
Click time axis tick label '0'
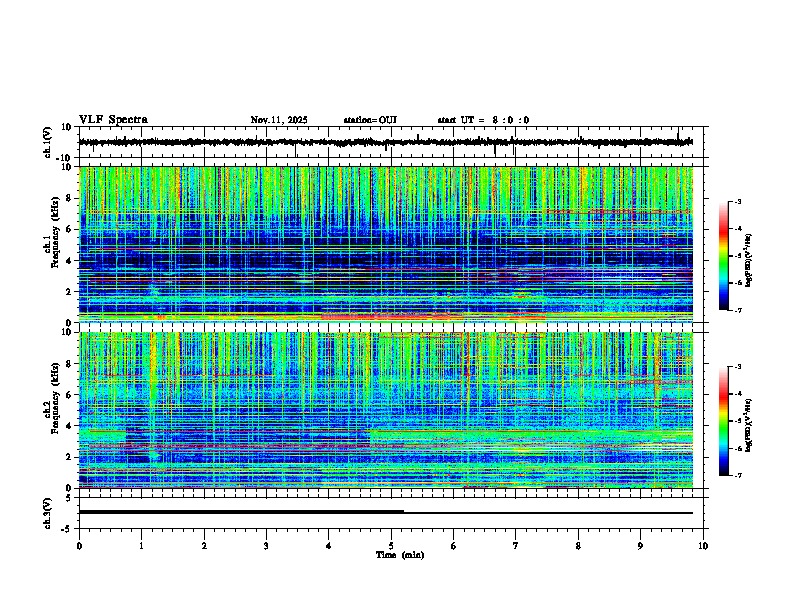79,546
